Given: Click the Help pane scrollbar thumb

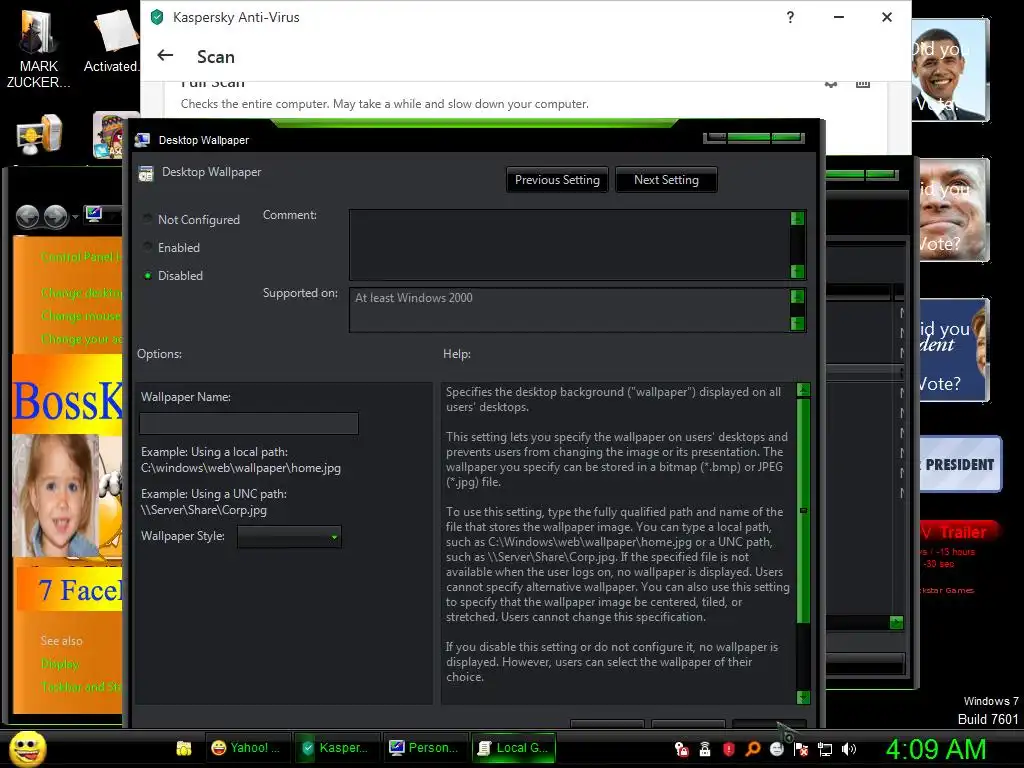Looking at the screenshot, I should (803, 511).
